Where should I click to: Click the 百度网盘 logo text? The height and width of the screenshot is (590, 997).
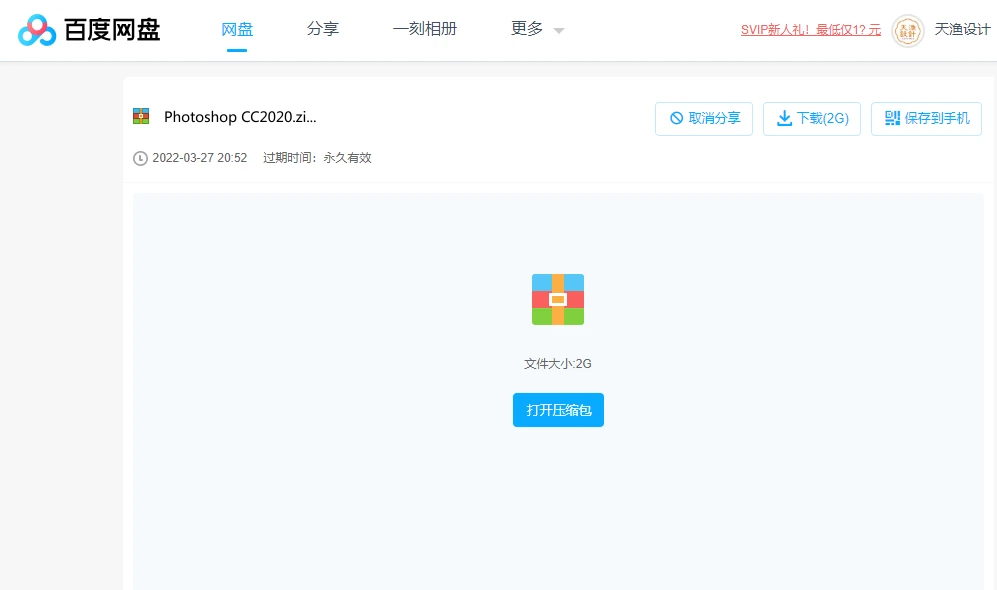click(x=112, y=30)
